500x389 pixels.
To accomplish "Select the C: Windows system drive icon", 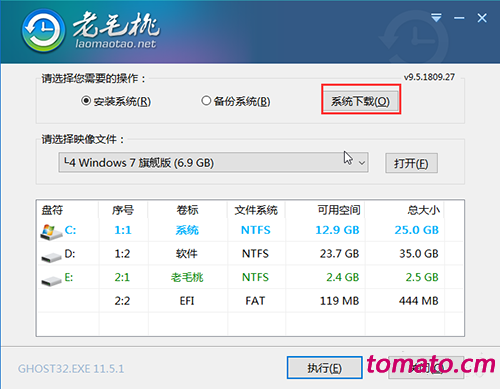I will click(51, 232).
